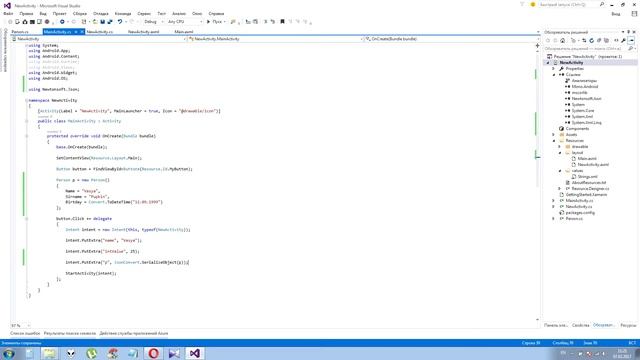The image size is (640, 360).
Task: Switch to the Person.cs tab
Action: click(20, 32)
